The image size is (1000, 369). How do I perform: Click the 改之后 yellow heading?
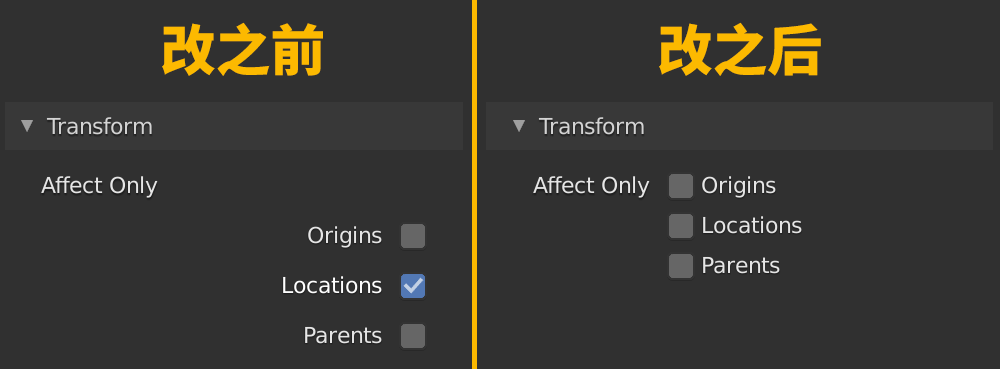pyautogui.click(x=739, y=52)
